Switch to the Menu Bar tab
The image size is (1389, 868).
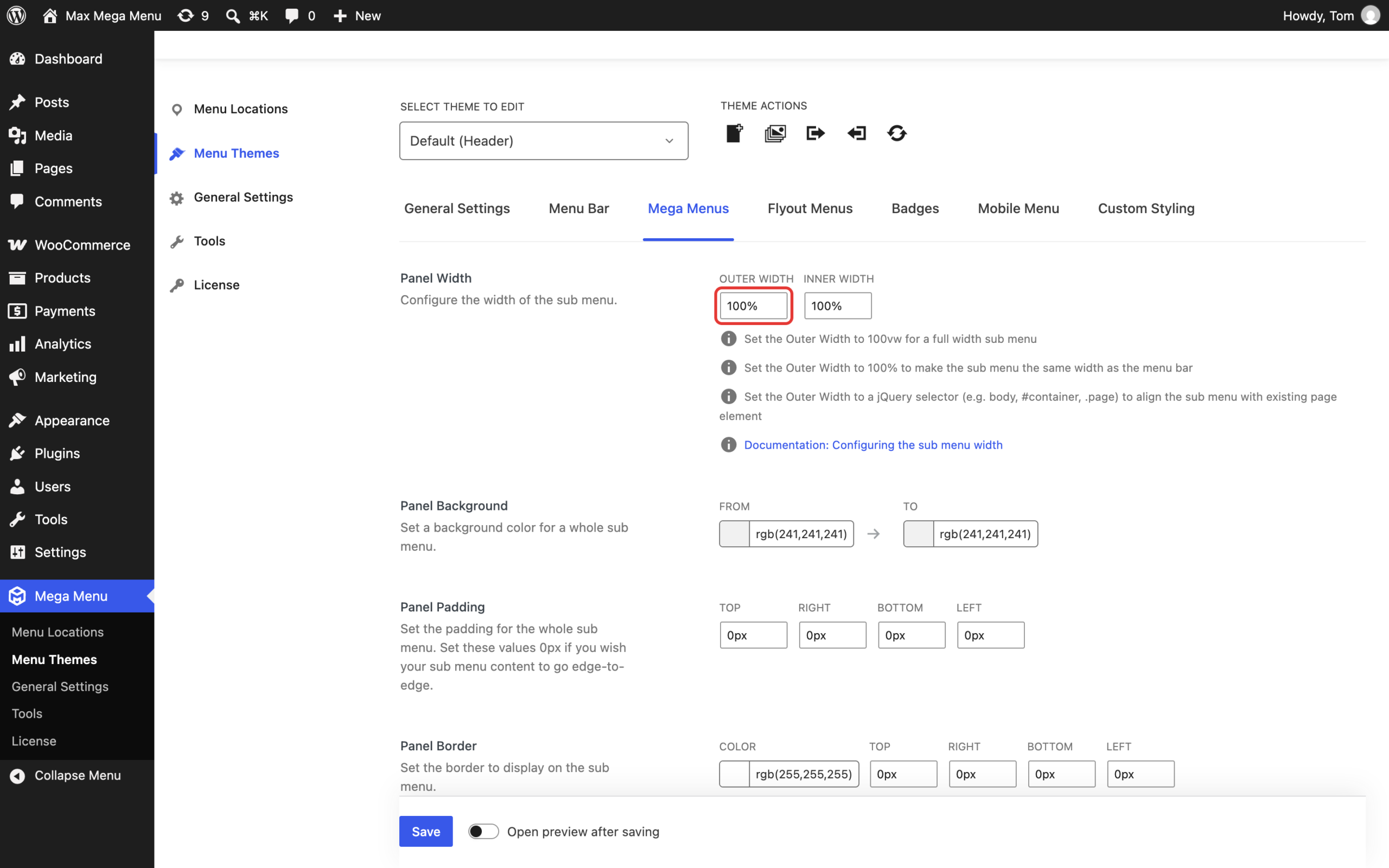[578, 208]
